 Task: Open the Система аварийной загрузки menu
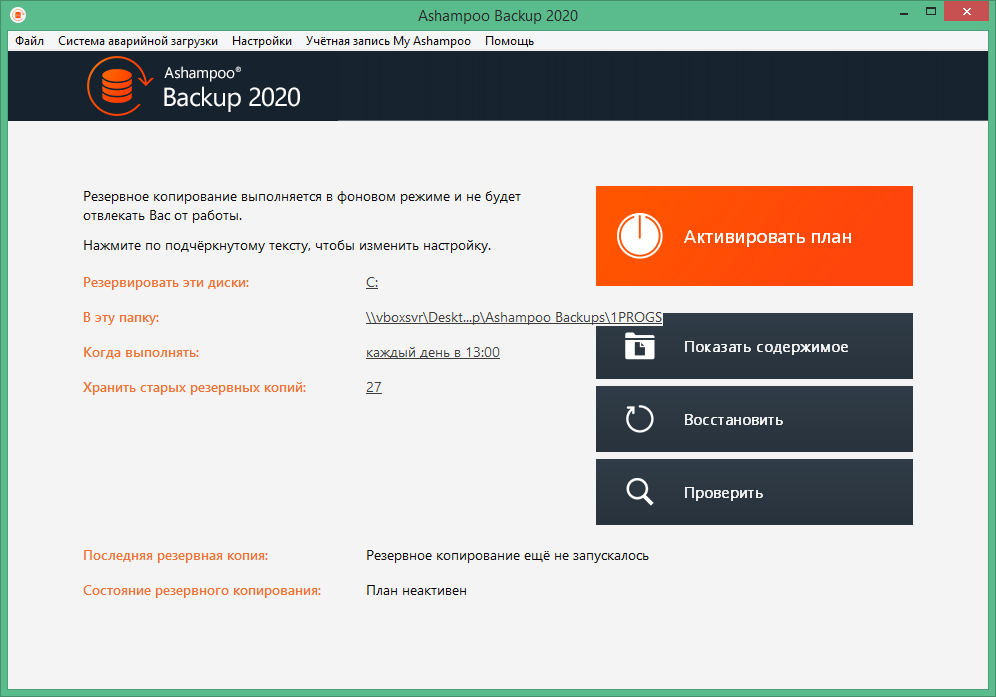(138, 41)
